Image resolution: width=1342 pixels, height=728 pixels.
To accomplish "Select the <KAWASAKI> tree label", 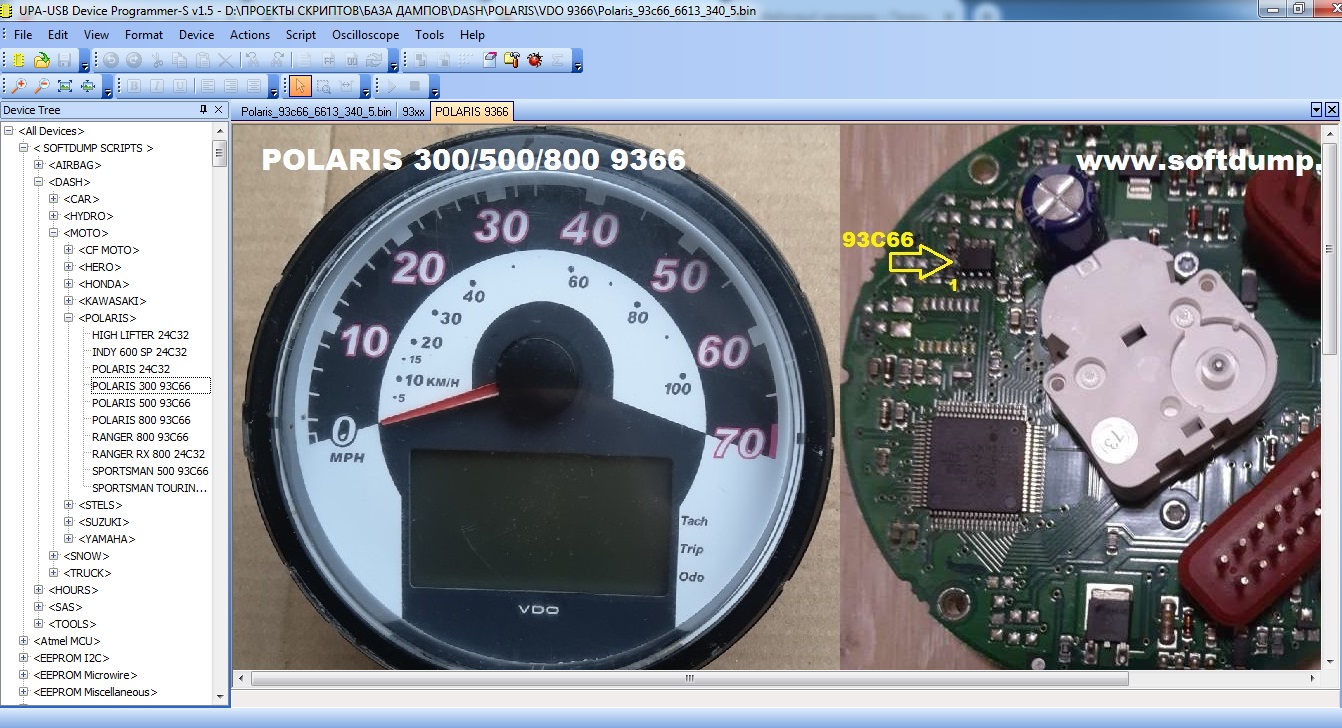I will [112, 301].
